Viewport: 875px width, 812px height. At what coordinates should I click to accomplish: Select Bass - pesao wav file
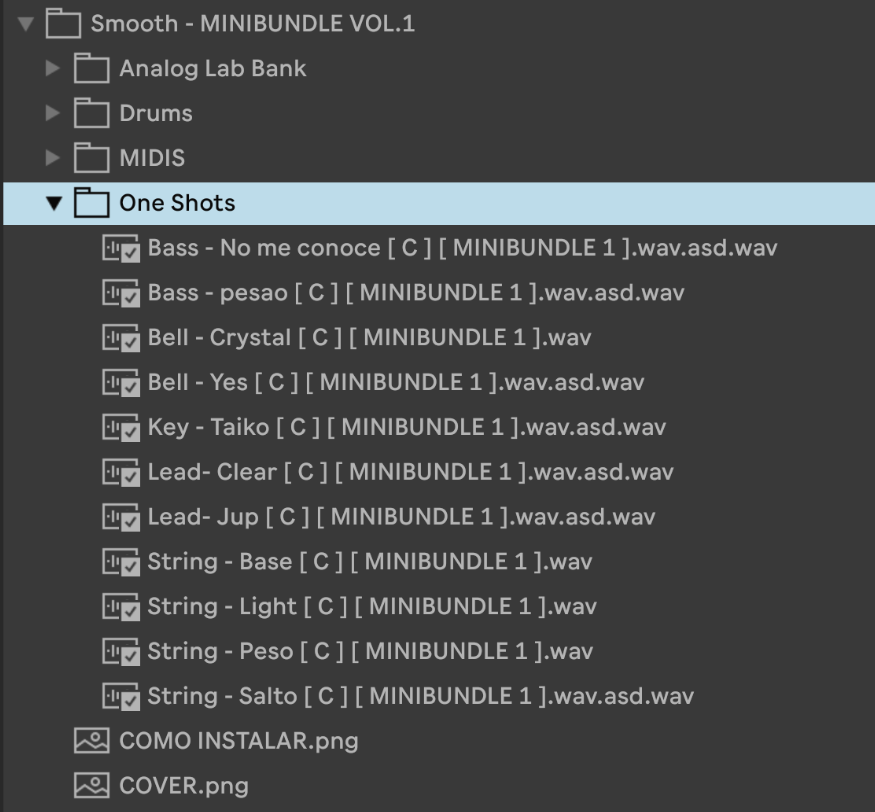click(x=416, y=293)
